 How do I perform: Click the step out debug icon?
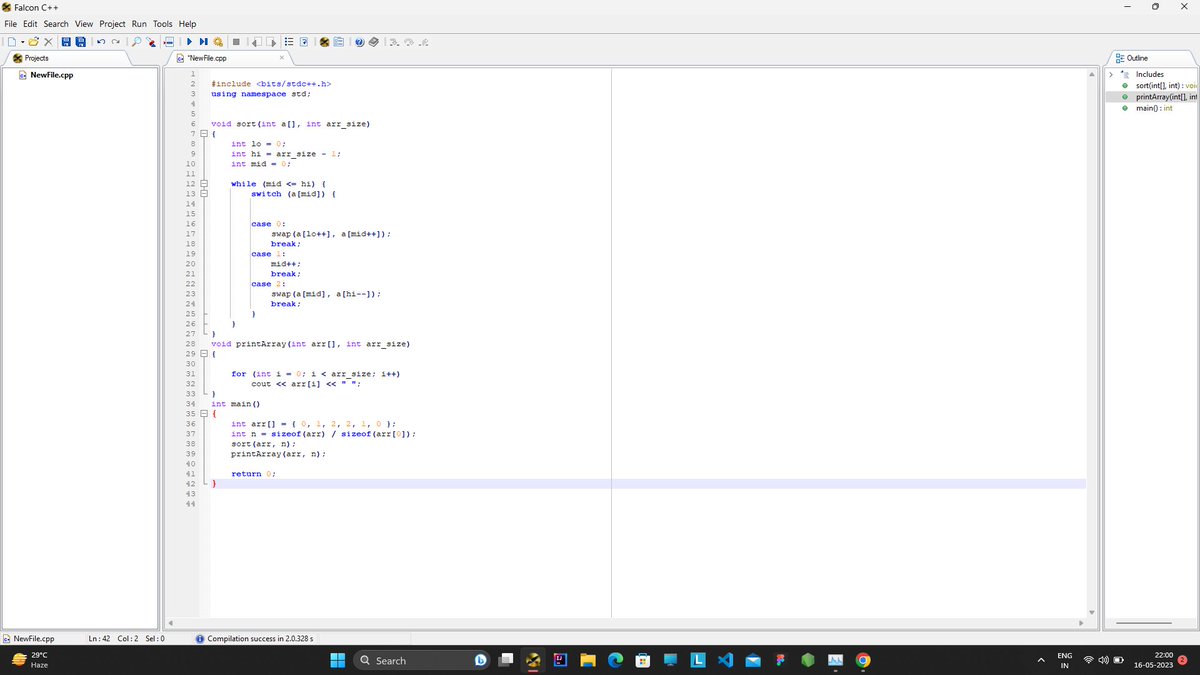click(x=424, y=42)
